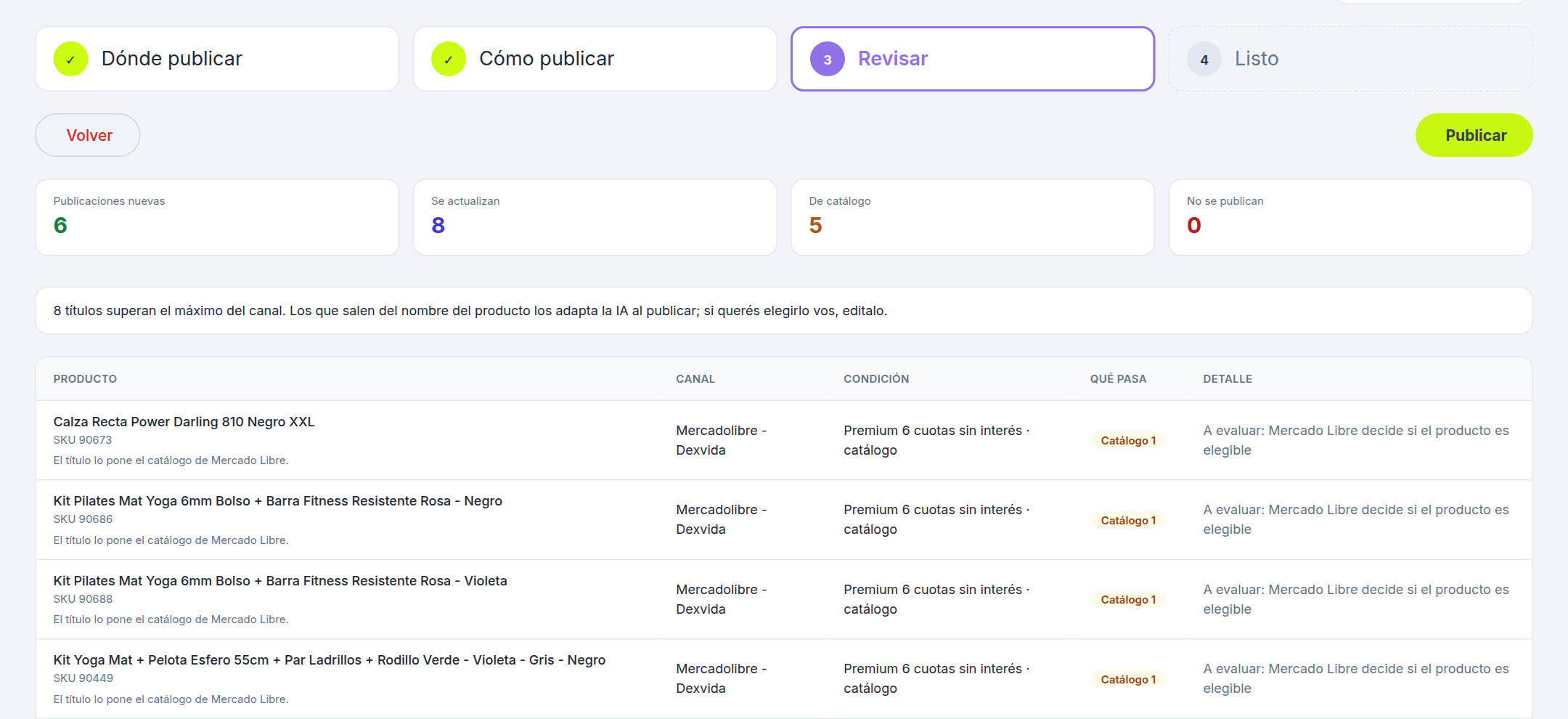
Task: Click the number 5 in De catálogo
Action: coord(816,226)
